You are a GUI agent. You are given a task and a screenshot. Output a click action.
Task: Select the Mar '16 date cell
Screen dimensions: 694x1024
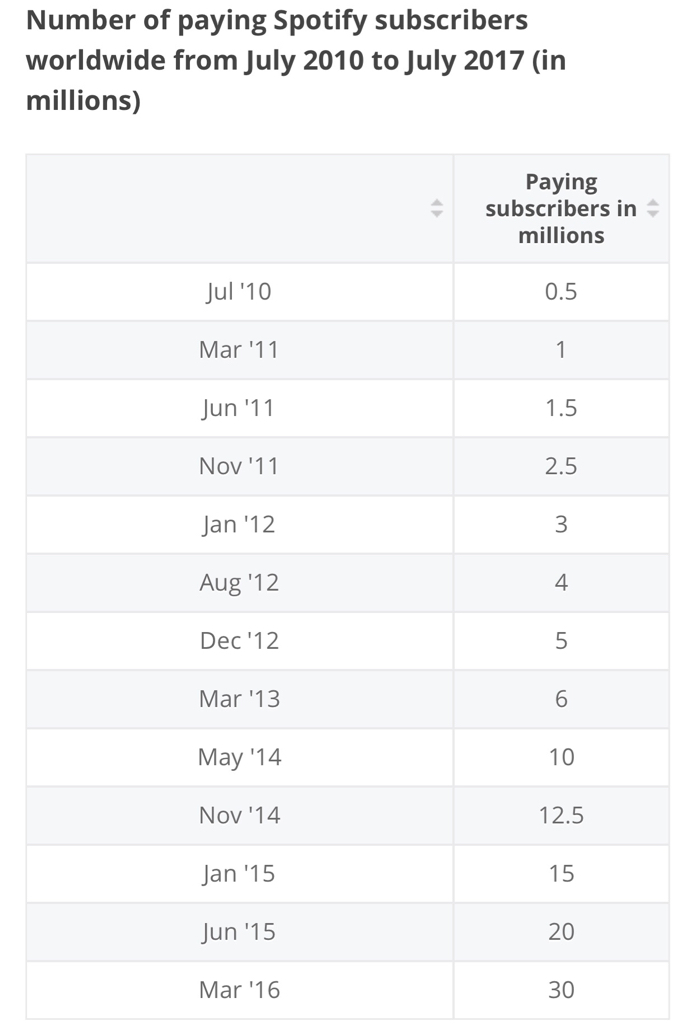point(239,990)
